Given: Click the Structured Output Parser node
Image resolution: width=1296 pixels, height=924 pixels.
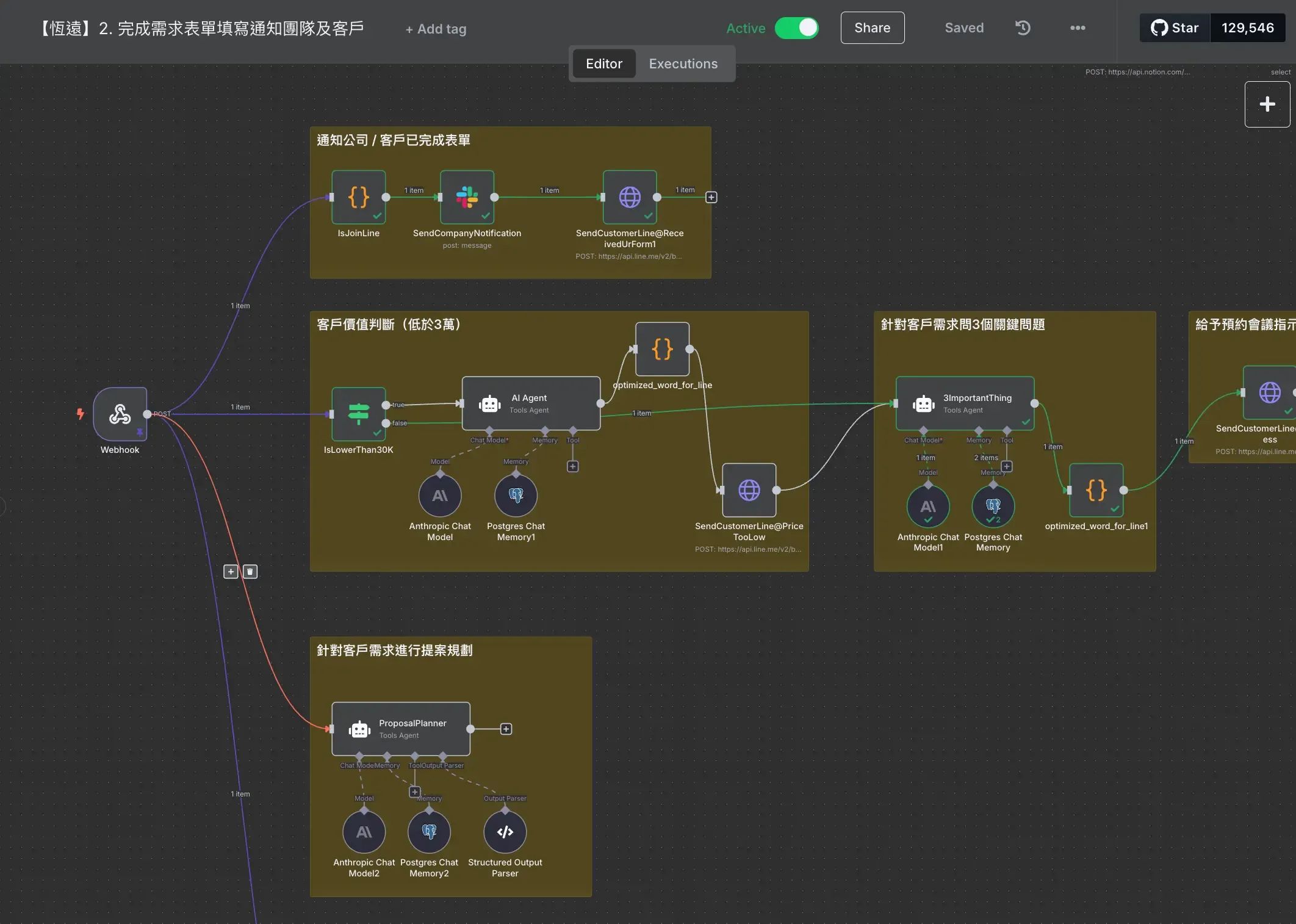Looking at the screenshot, I should [x=505, y=832].
